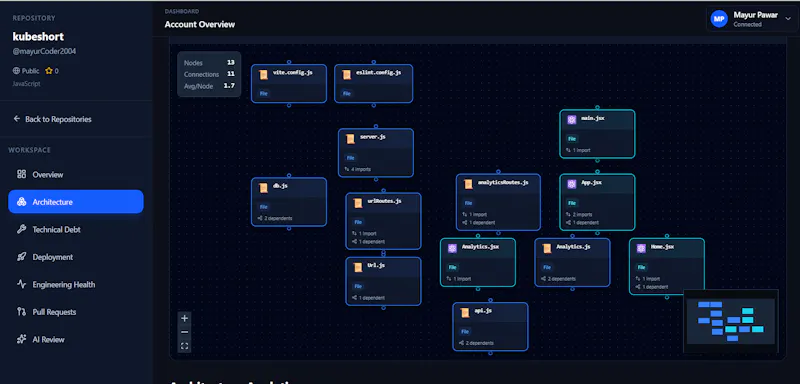This screenshot has height=384, width=800.
Task: Click Back to Repositories link
Action: click(x=53, y=119)
